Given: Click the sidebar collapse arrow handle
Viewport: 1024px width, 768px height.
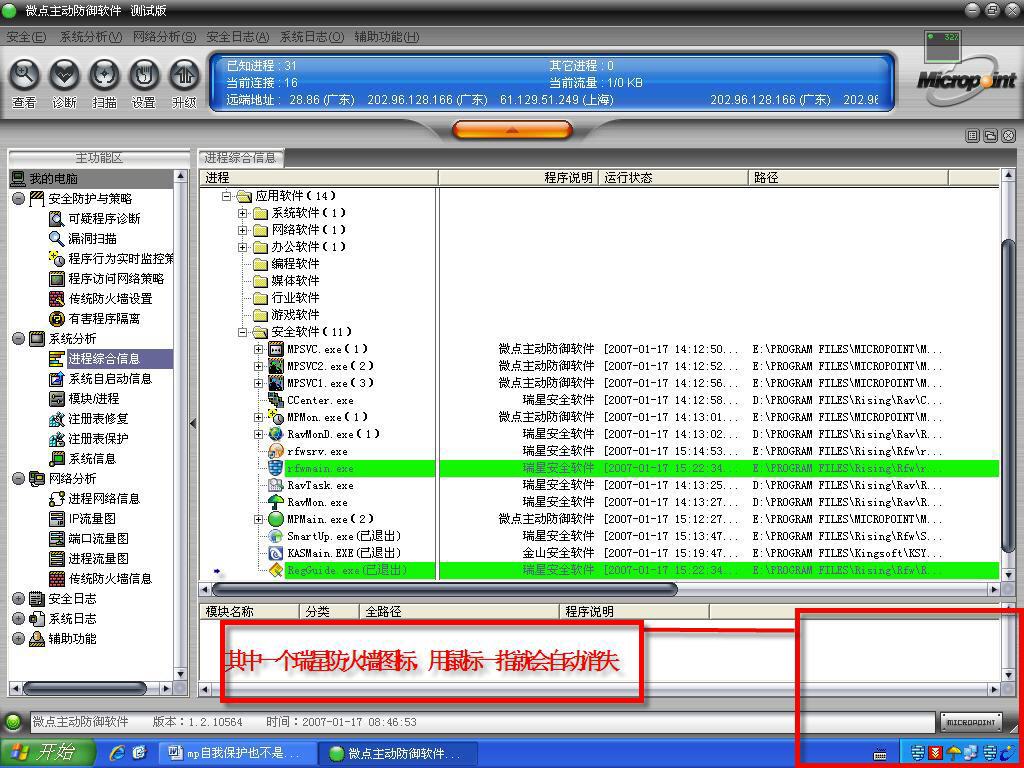Looking at the screenshot, I should tap(193, 423).
